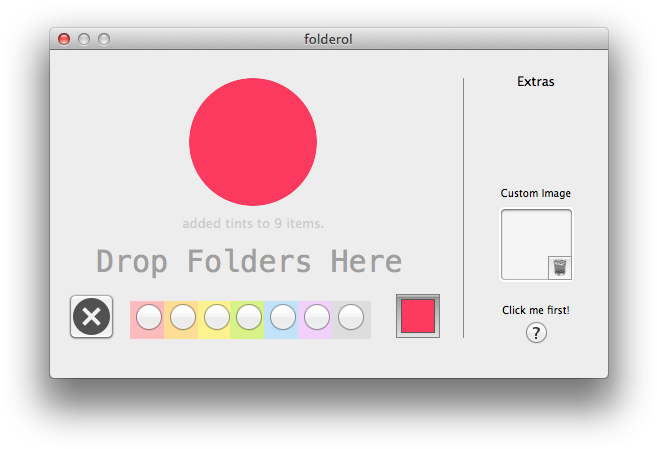
Task: Pick the green label radio button
Action: coord(249,318)
